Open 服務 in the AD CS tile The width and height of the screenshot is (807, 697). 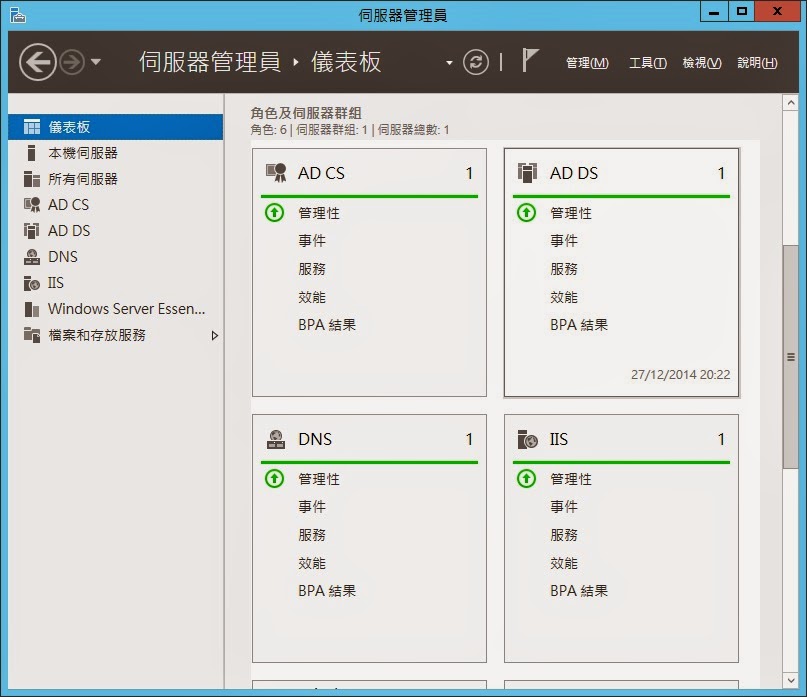(312, 269)
